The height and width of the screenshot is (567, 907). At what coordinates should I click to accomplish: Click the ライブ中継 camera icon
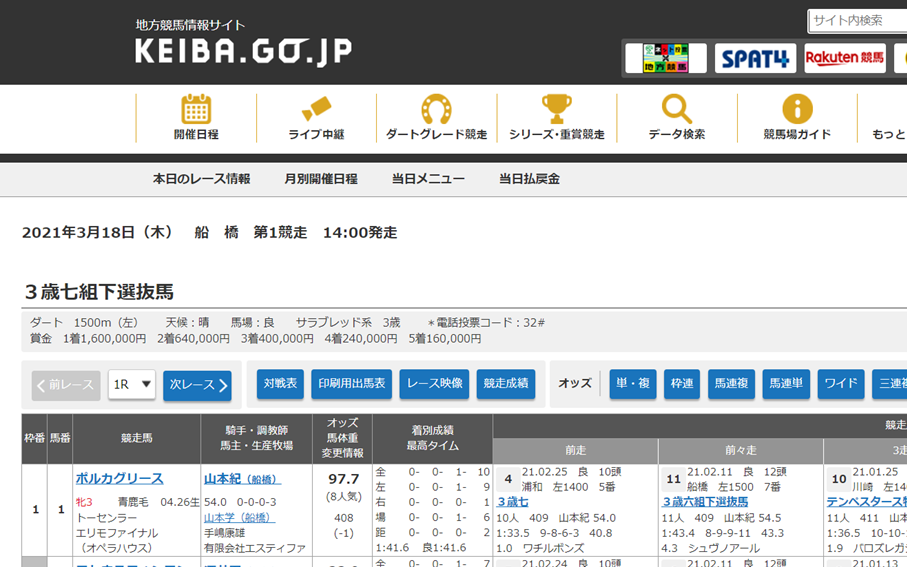coord(316,109)
